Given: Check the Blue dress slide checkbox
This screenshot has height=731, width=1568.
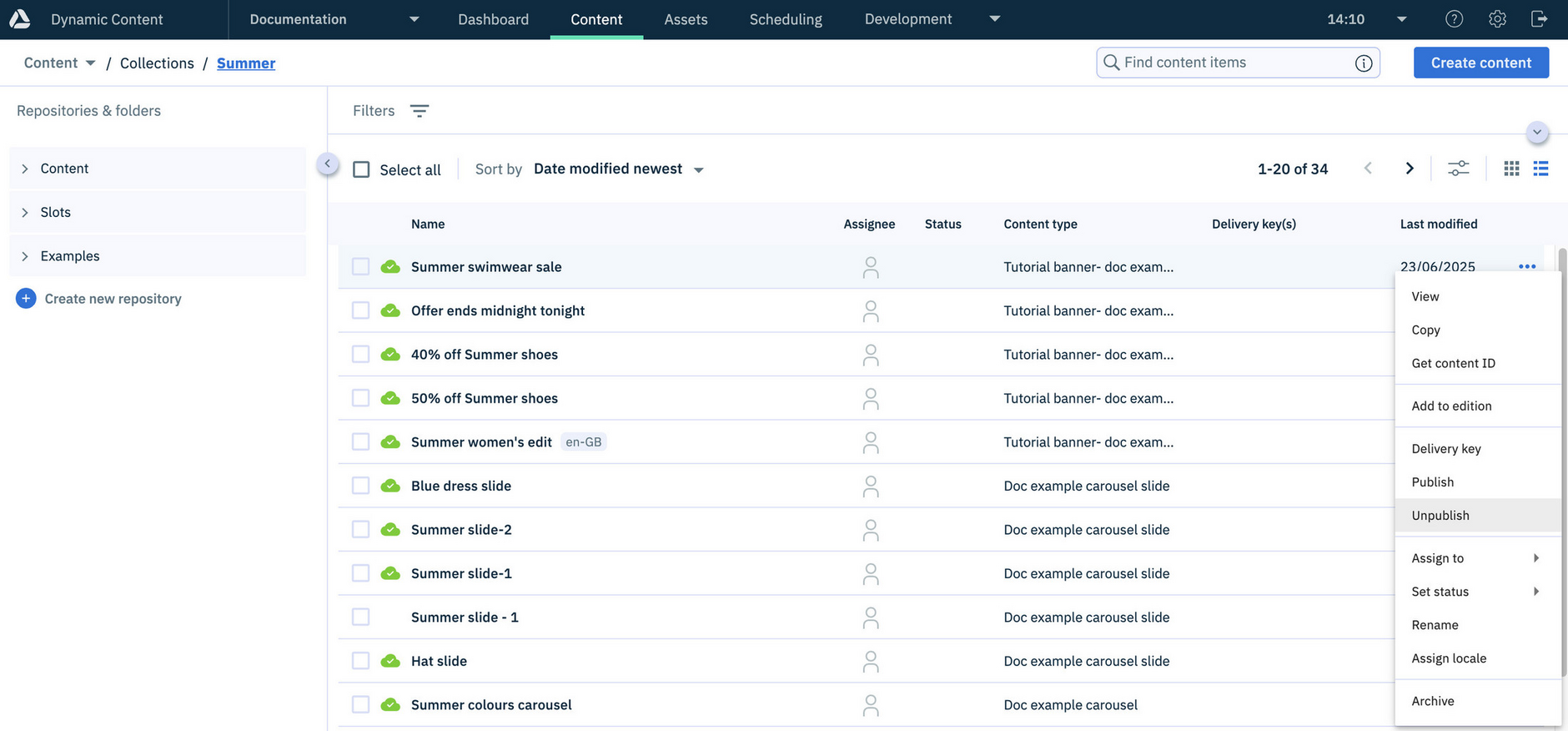Looking at the screenshot, I should (360, 486).
